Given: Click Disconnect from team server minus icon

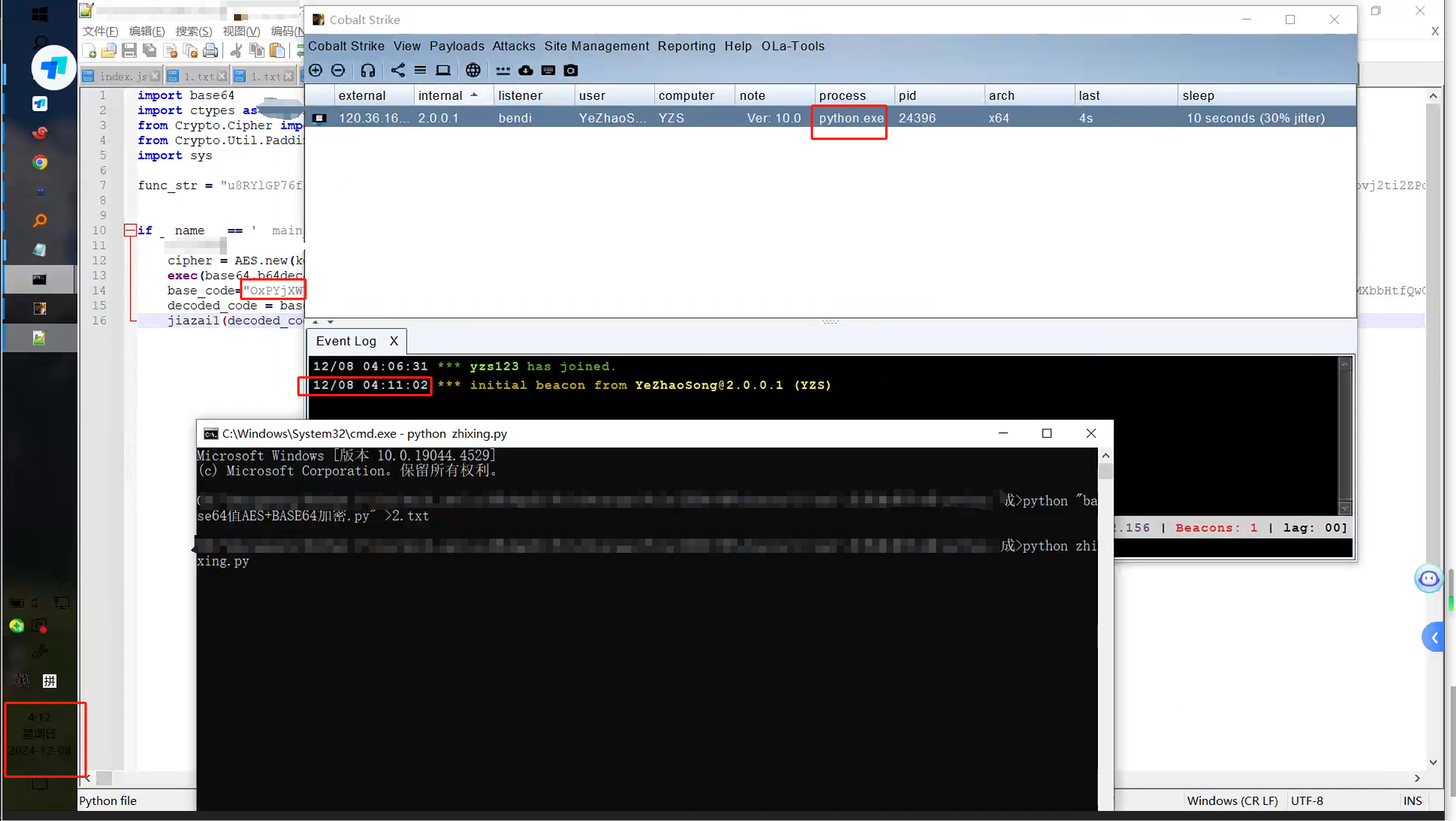Looking at the screenshot, I should pyautogui.click(x=338, y=70).
